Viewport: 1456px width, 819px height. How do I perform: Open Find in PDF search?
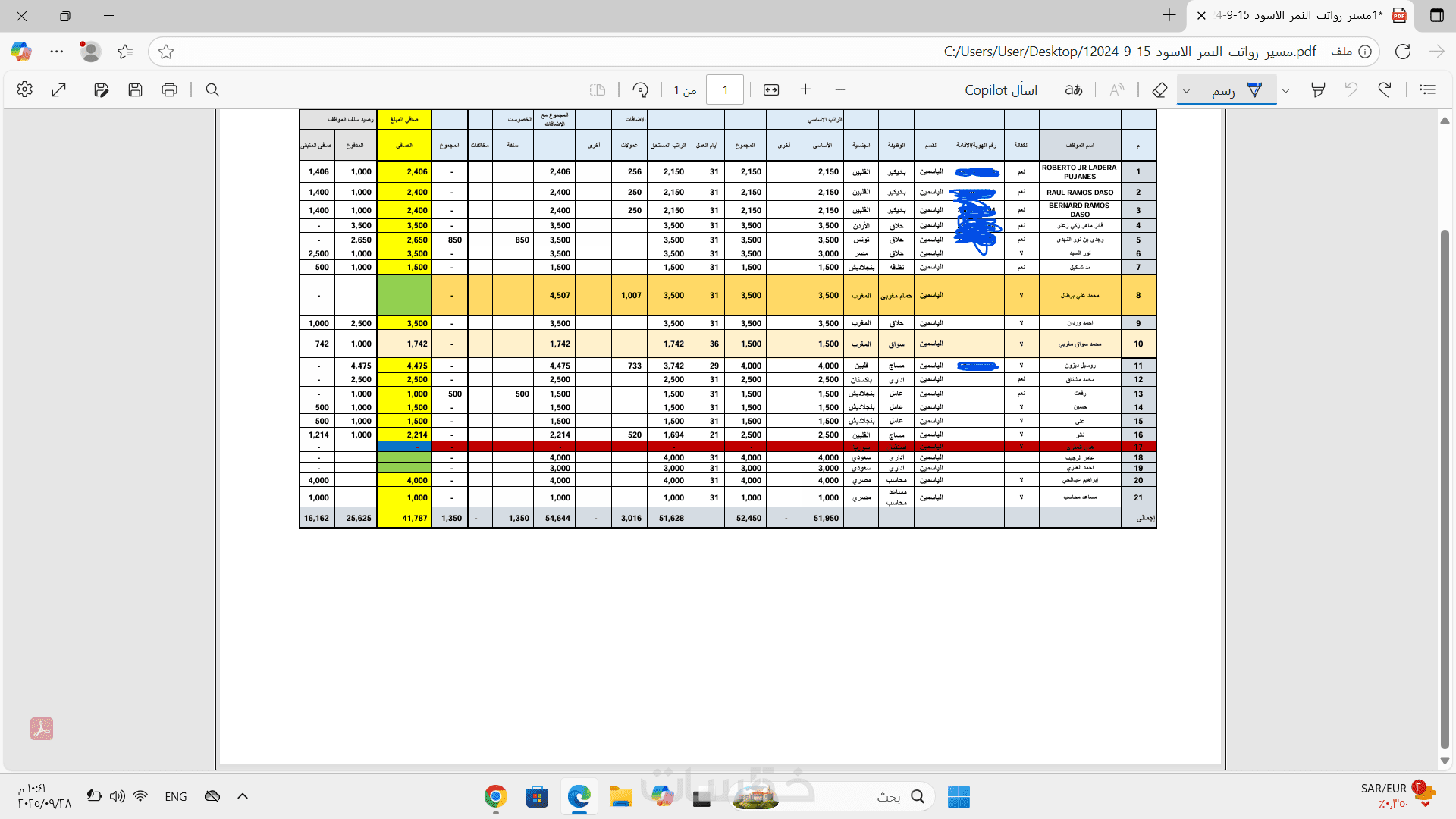pyautogui.click(x=212, y=89)
